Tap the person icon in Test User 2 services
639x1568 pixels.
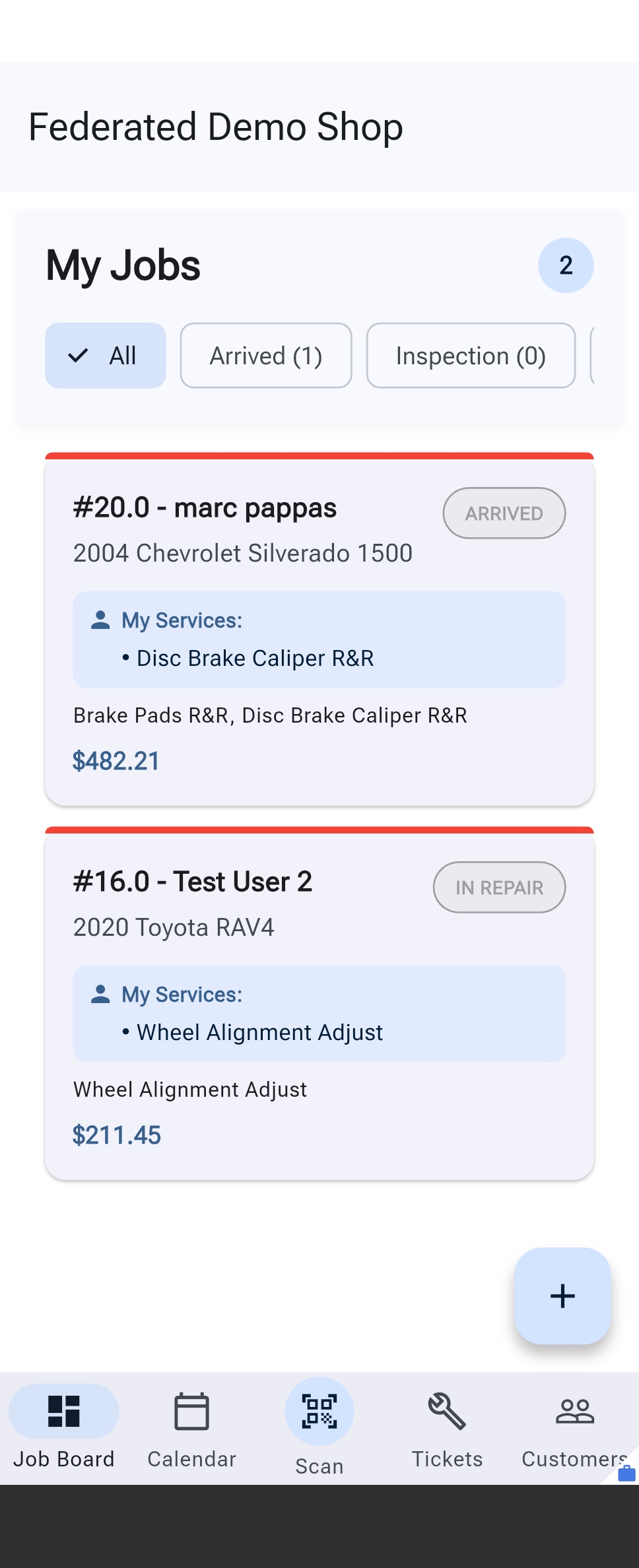[x=100, y=994]
